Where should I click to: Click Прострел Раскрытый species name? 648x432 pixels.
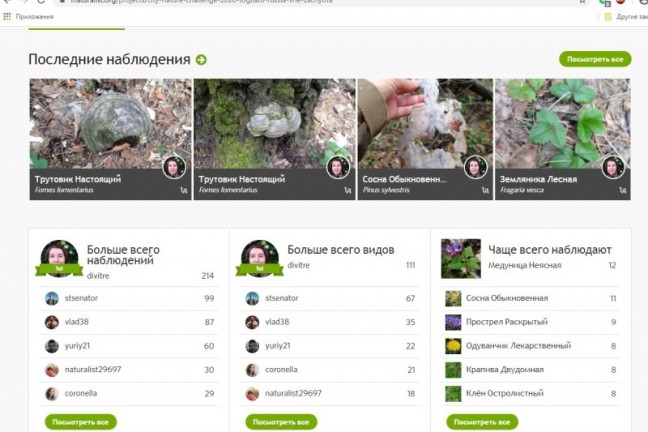click(507, 322)
